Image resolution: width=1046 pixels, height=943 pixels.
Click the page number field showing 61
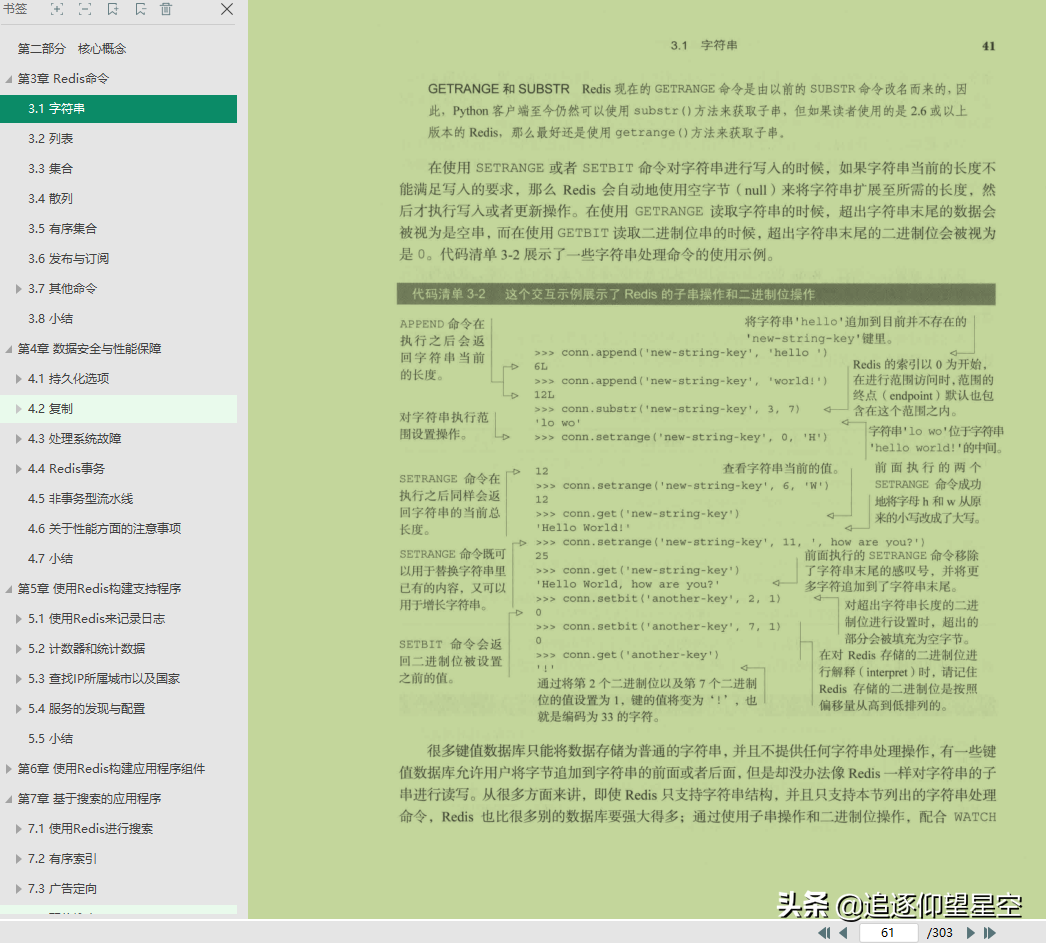pyautogui.click(x=888, y=933)
